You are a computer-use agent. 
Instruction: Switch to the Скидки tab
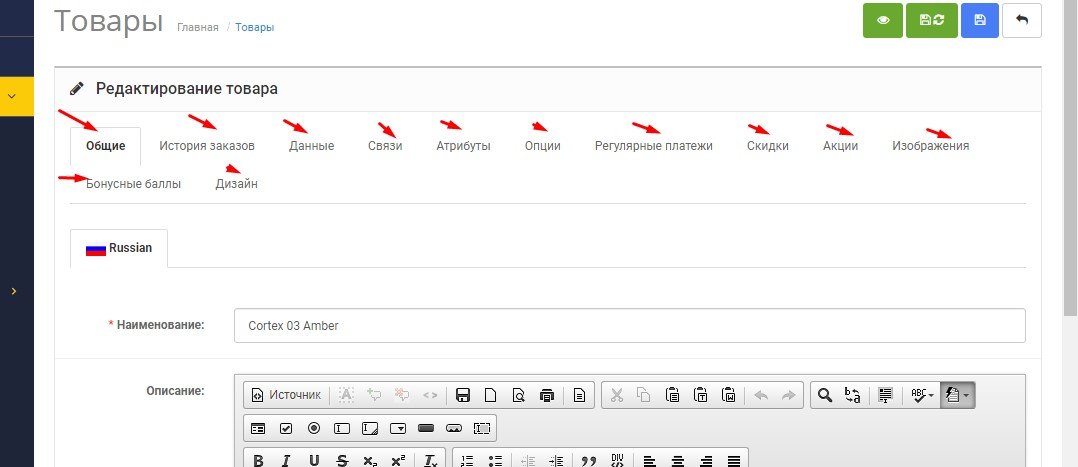coord(768,146)
